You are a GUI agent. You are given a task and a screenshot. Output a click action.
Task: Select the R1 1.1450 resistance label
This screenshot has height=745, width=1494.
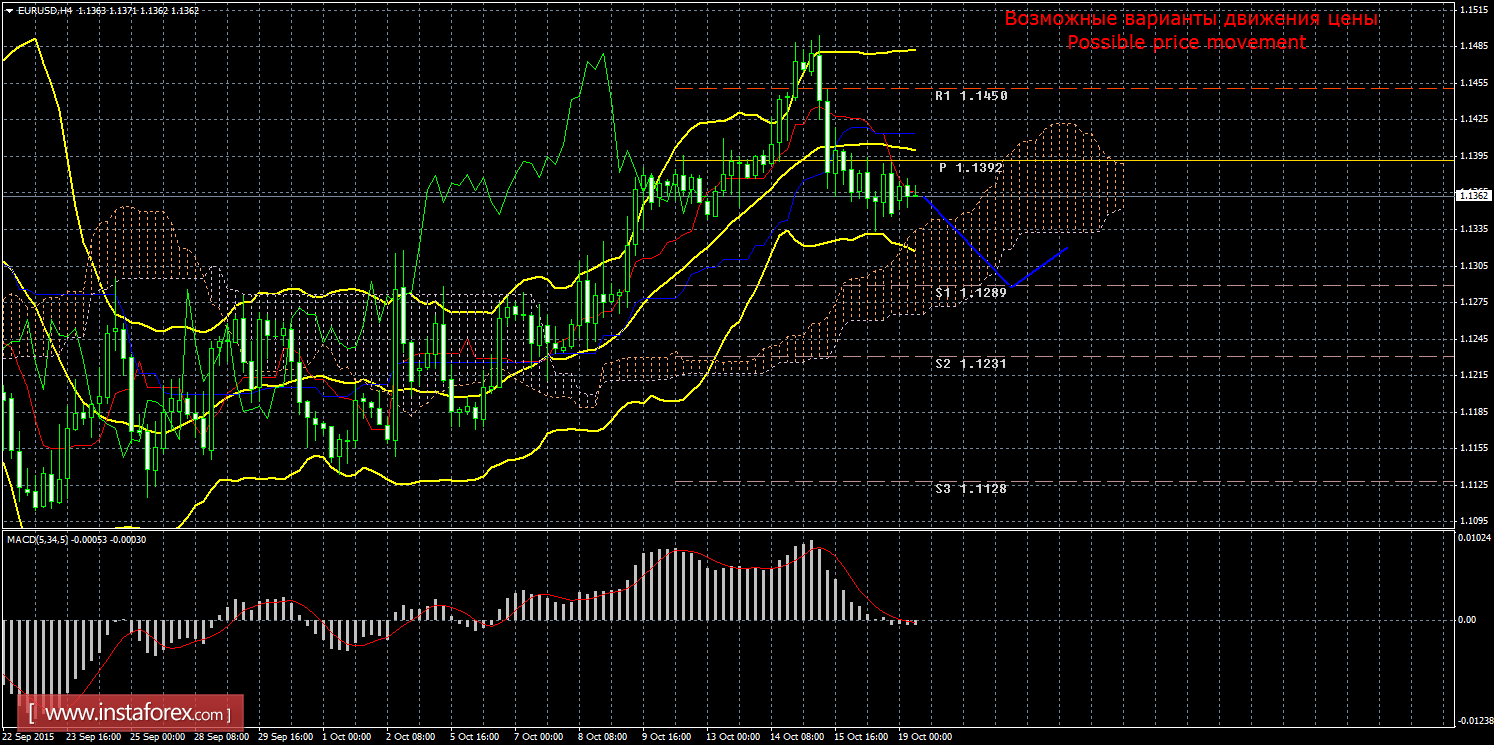tap(970, 96)
